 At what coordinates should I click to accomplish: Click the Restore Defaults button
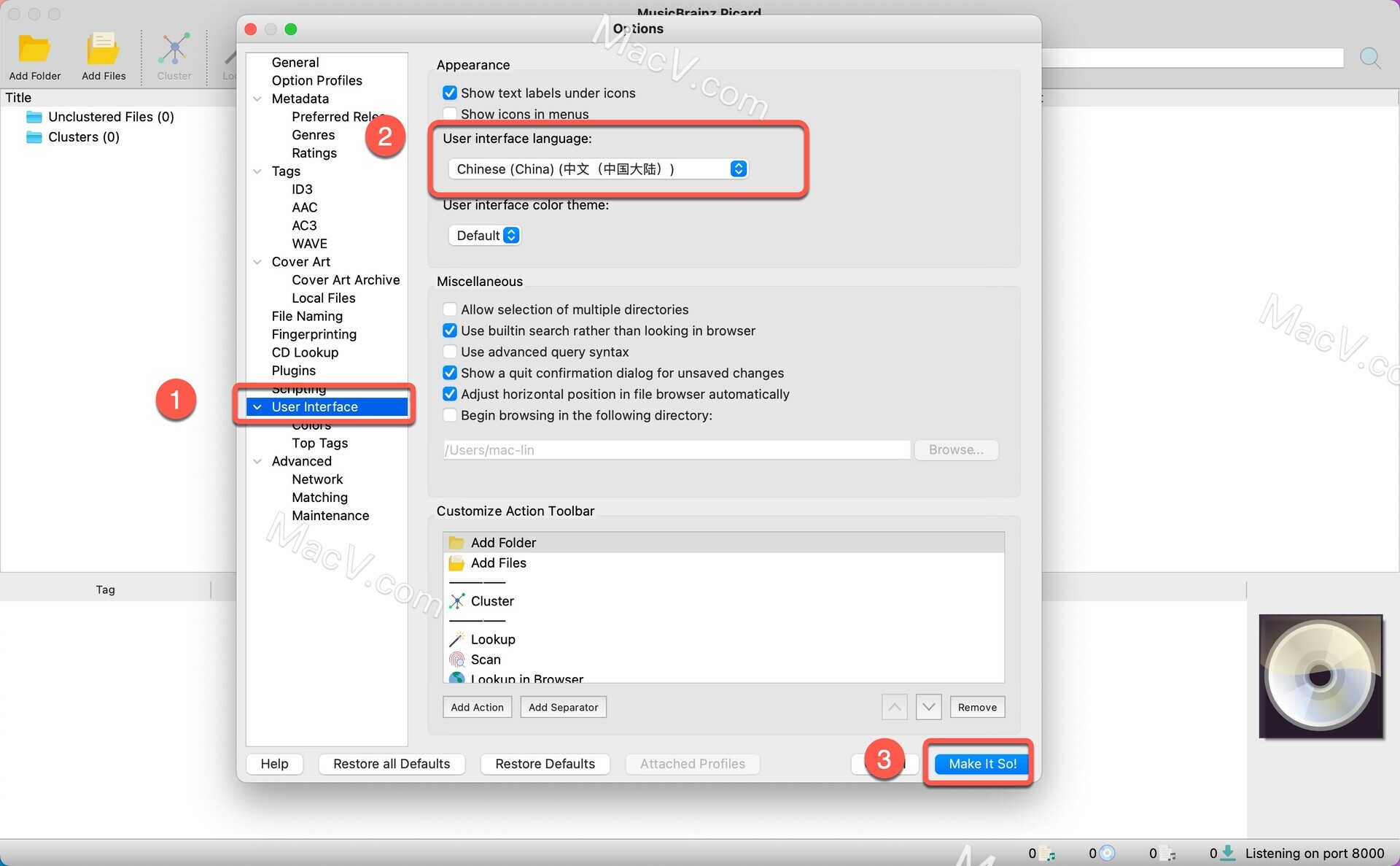[x=545, y=764]
